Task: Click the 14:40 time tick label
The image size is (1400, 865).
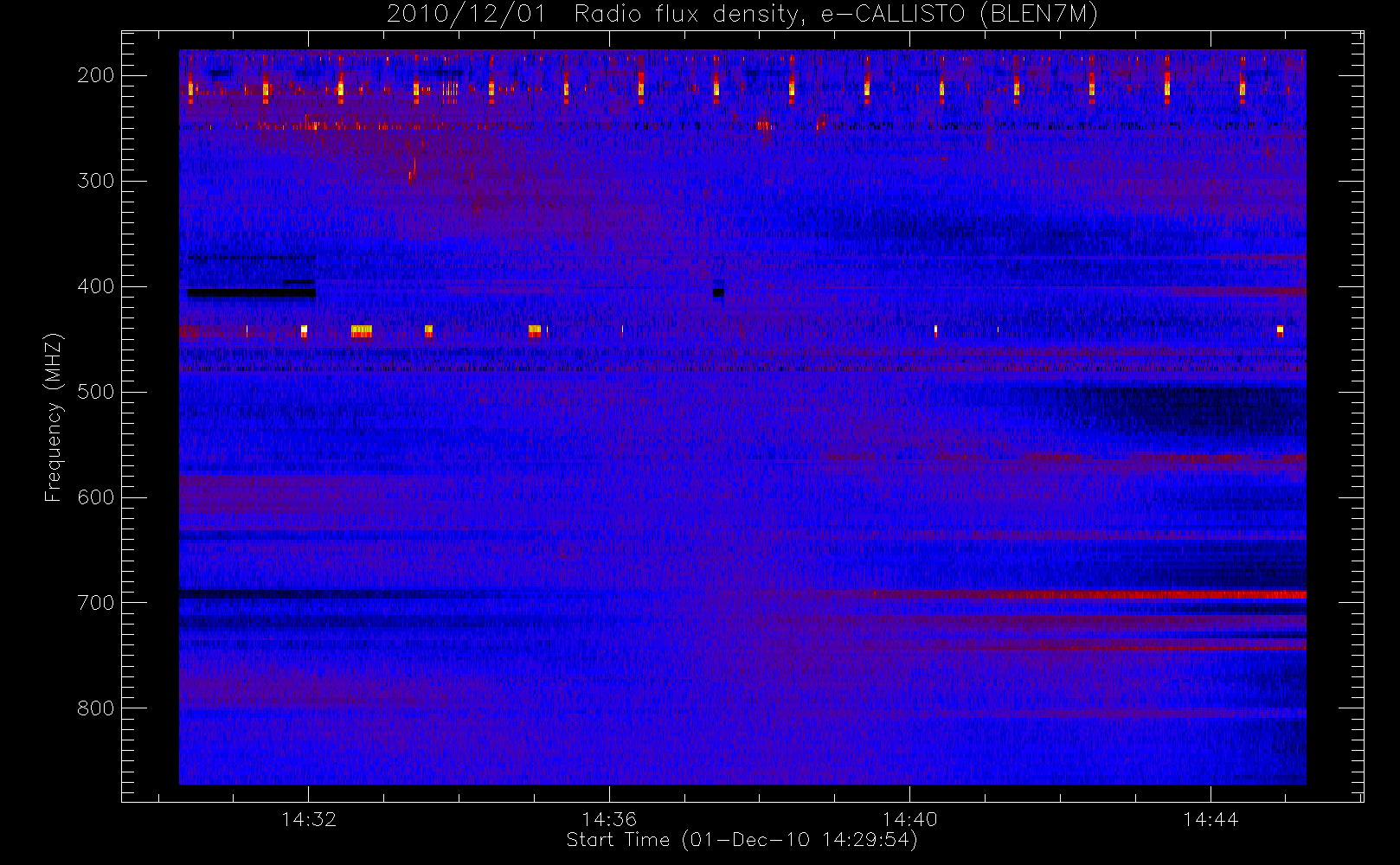Action: point(910,819)
